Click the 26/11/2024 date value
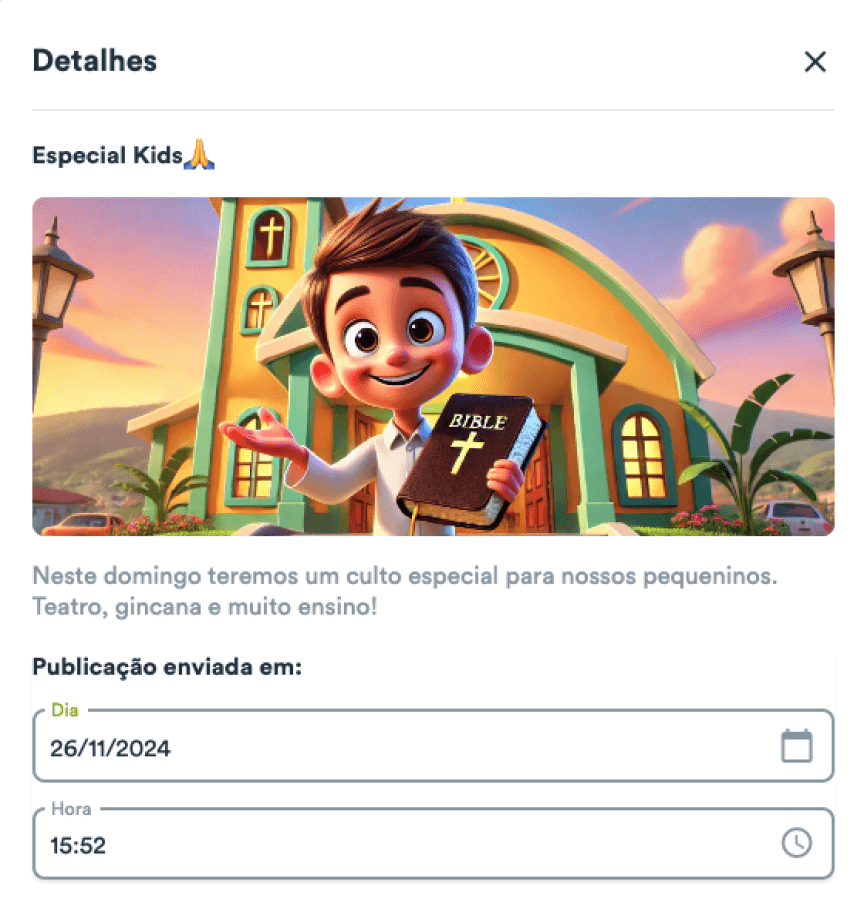 tap(110, 748)
